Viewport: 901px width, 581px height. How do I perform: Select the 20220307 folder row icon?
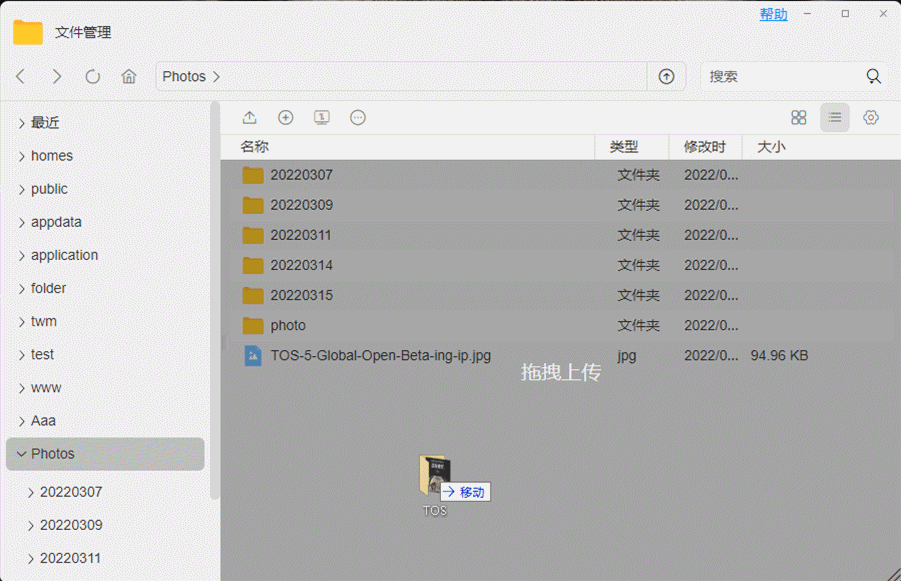[253, 175]
